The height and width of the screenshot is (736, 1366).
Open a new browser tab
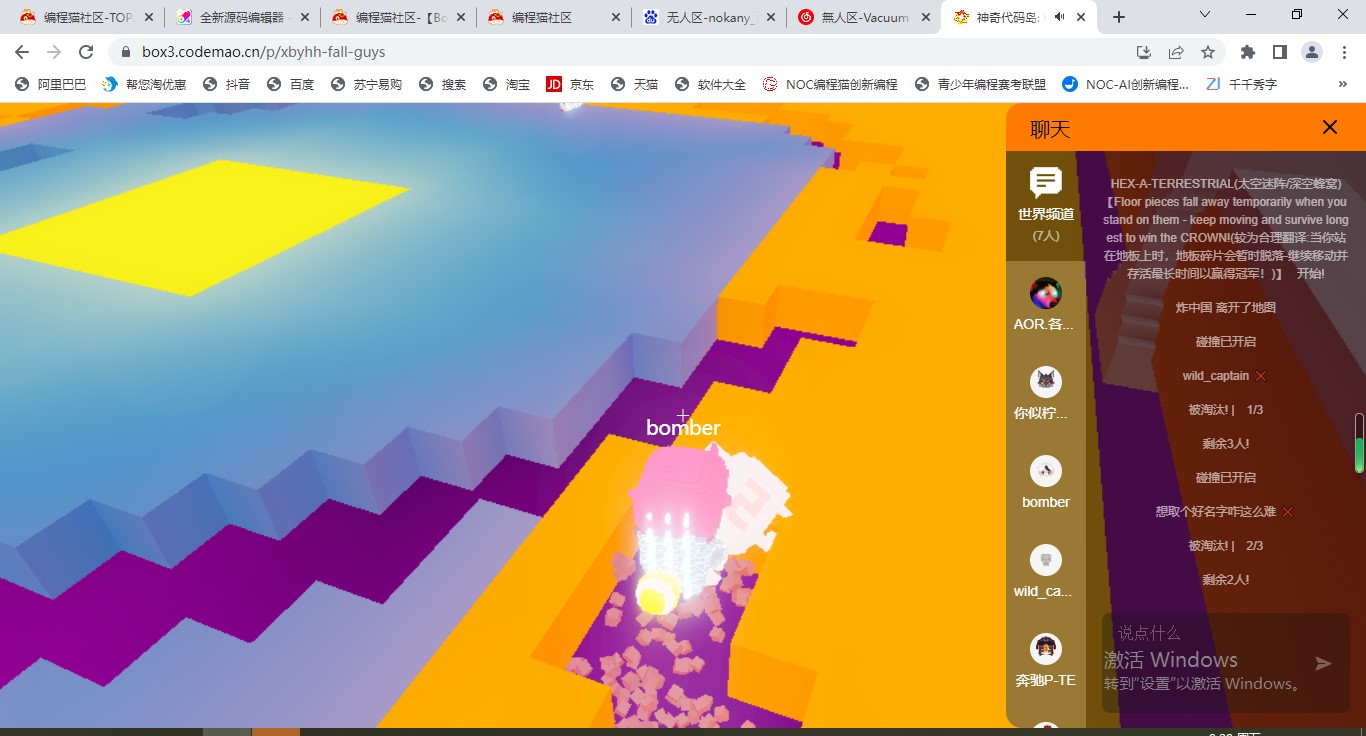click(1119, 17)
